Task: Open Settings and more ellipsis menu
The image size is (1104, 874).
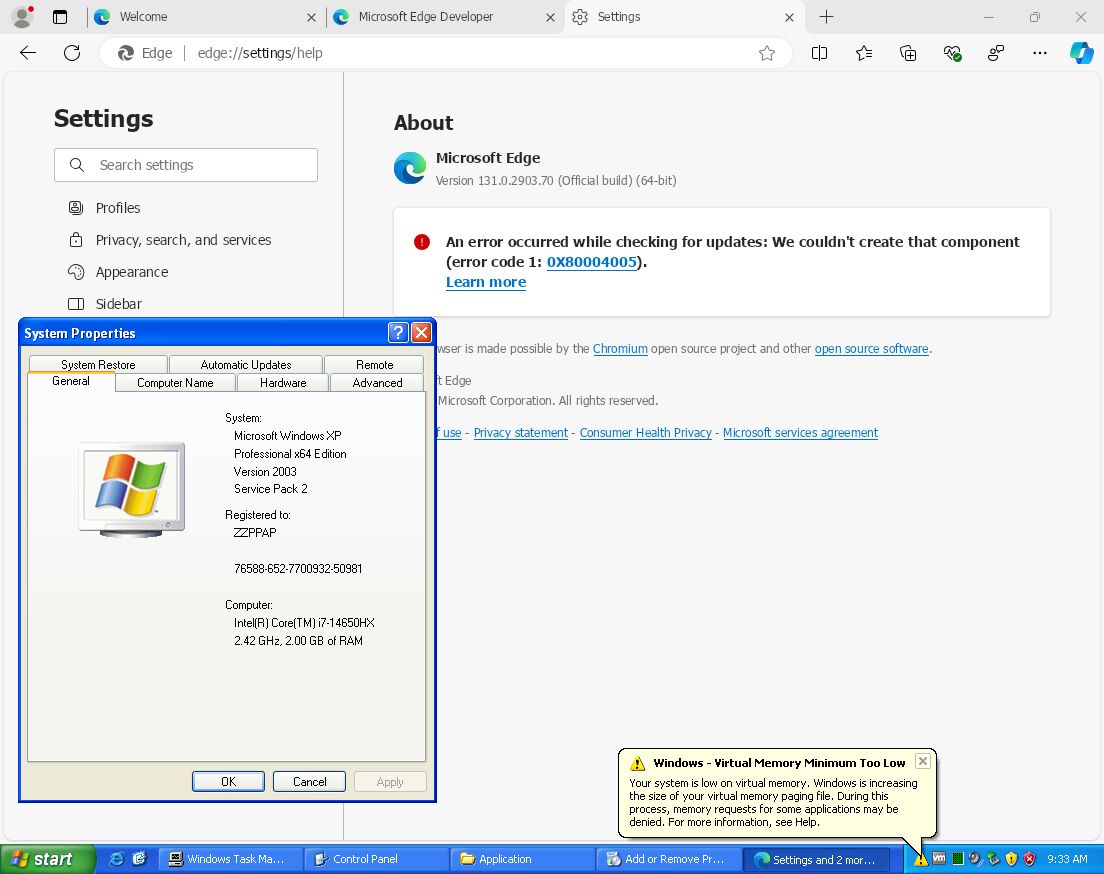Action: click(1040, 53)
